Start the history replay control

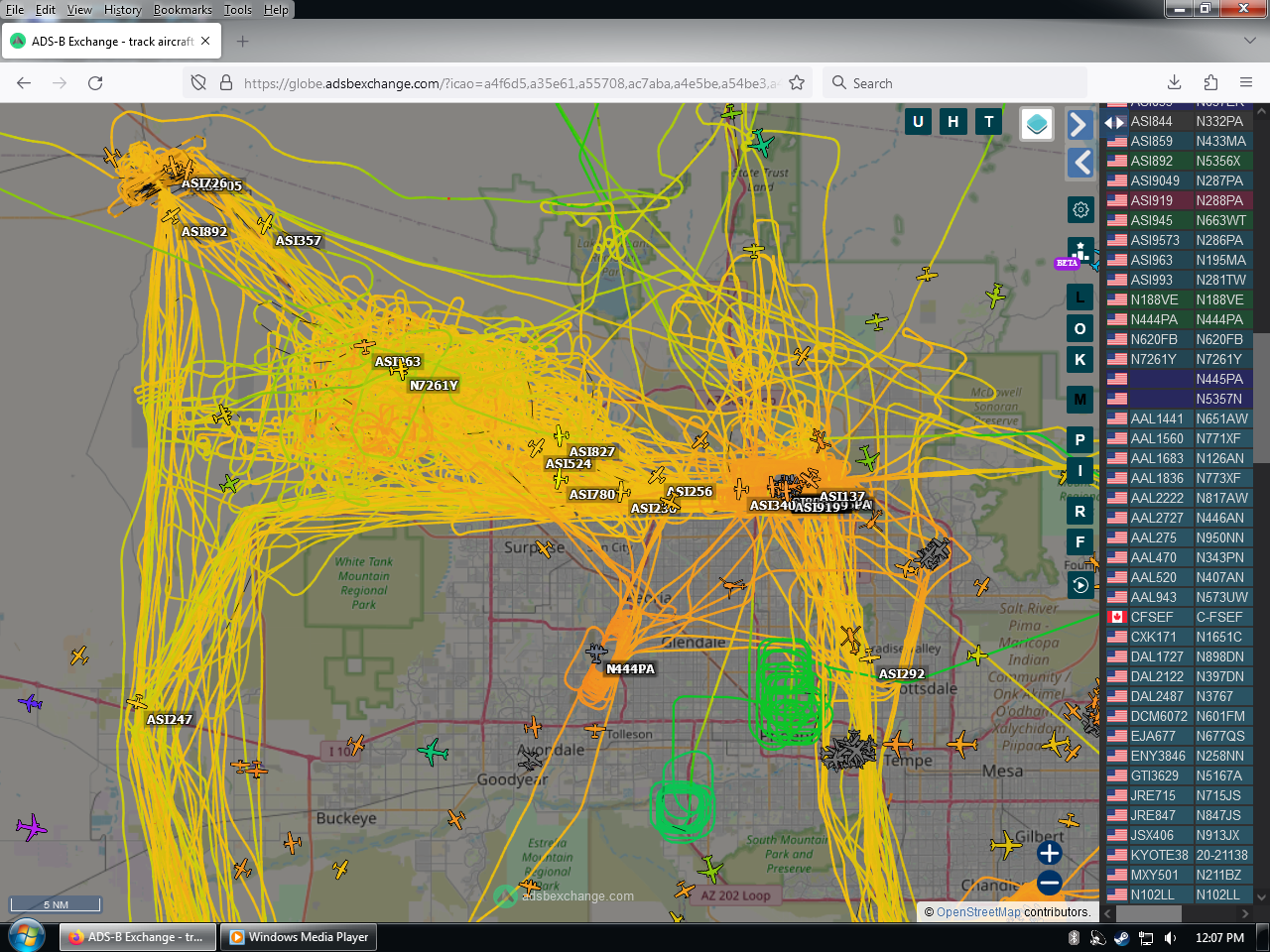(x=1080, y=585)
